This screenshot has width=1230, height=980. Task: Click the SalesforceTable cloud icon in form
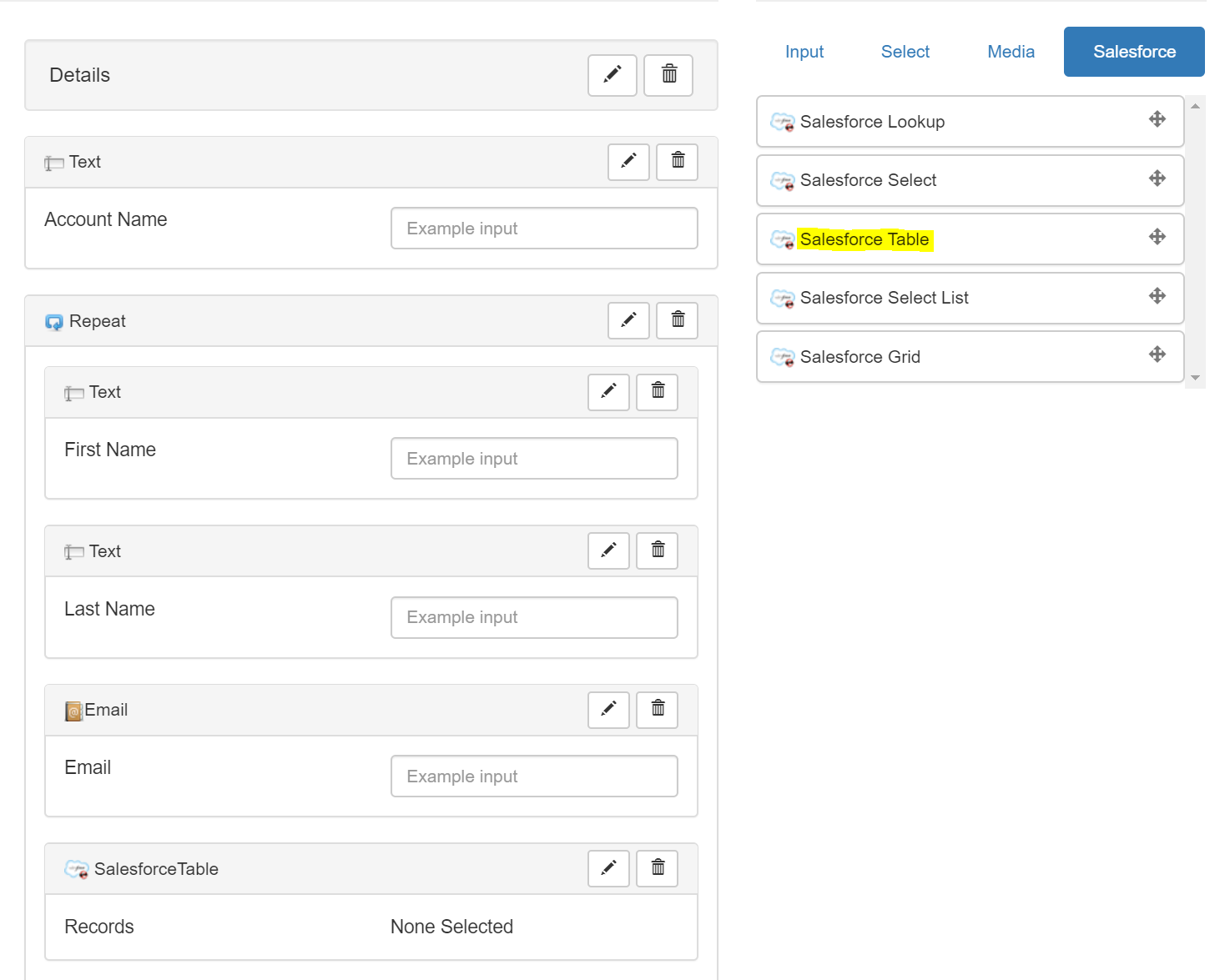point(77,870)
